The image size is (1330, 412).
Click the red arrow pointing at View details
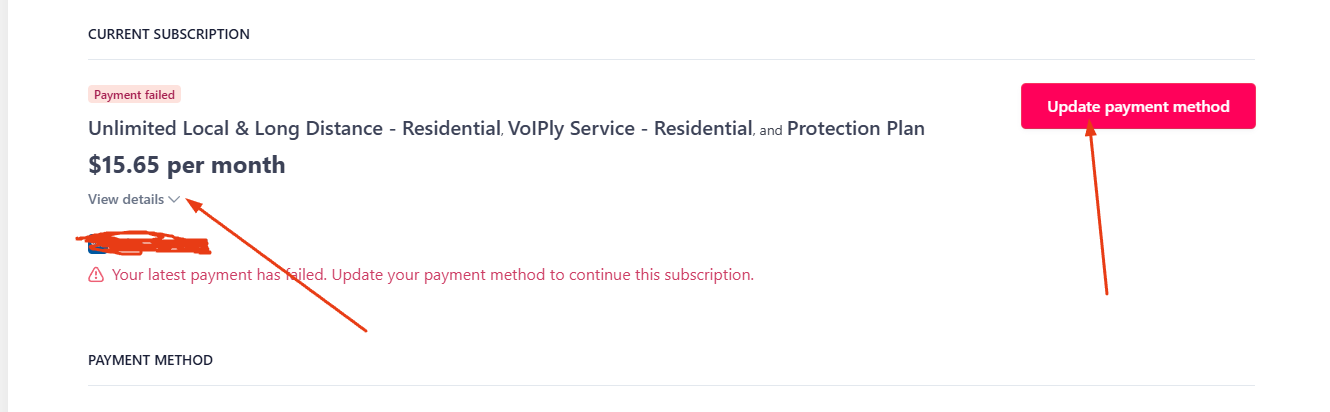(x=277, y=265)
